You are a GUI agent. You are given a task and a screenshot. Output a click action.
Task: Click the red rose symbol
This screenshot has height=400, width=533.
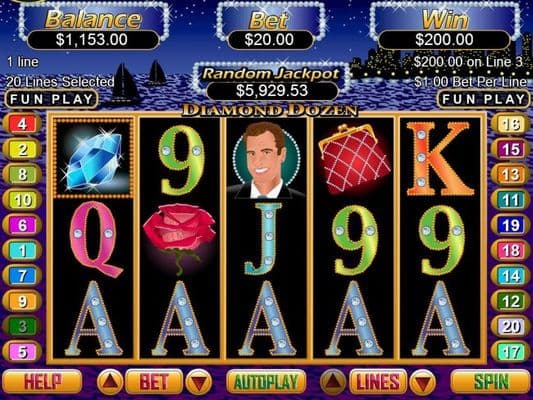pyautogui.click(x=179, y=239)
